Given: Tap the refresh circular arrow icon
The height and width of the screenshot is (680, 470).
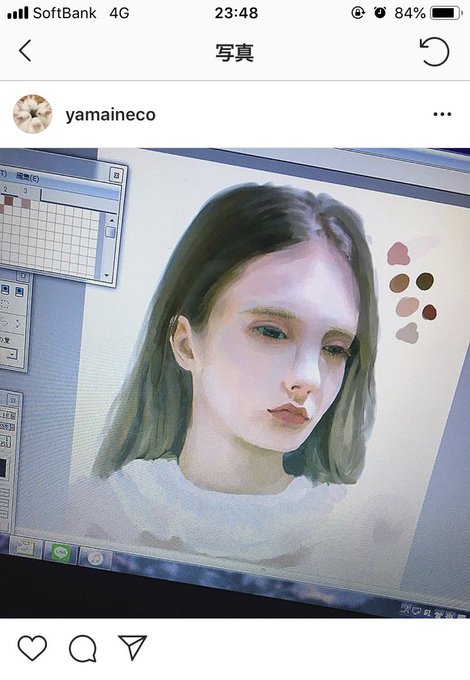Looking at the screenshot, I should pos(434,51).
